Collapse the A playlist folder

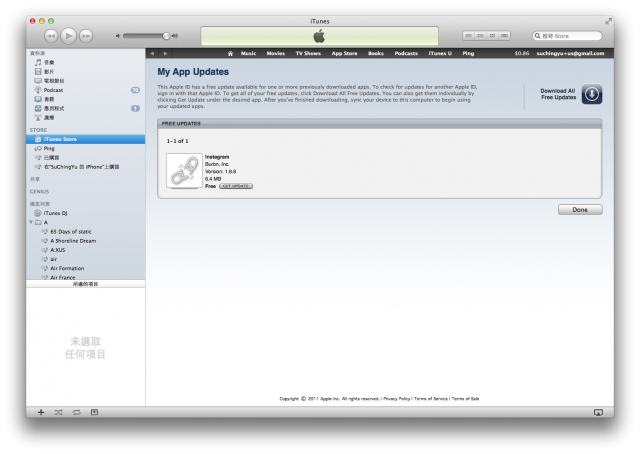31,222
